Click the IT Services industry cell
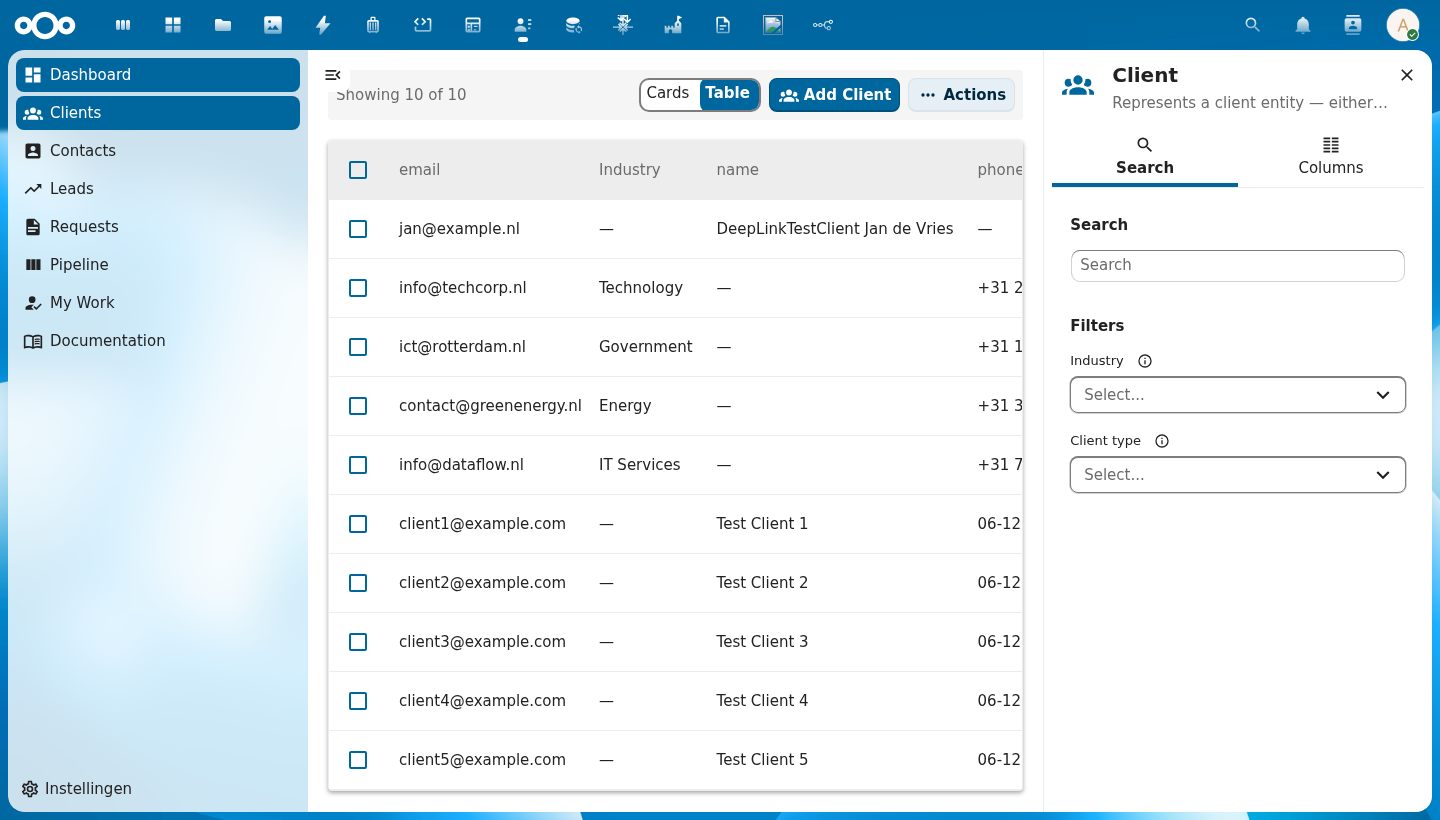Screen dimensions: 1440x820 point(640,465)
